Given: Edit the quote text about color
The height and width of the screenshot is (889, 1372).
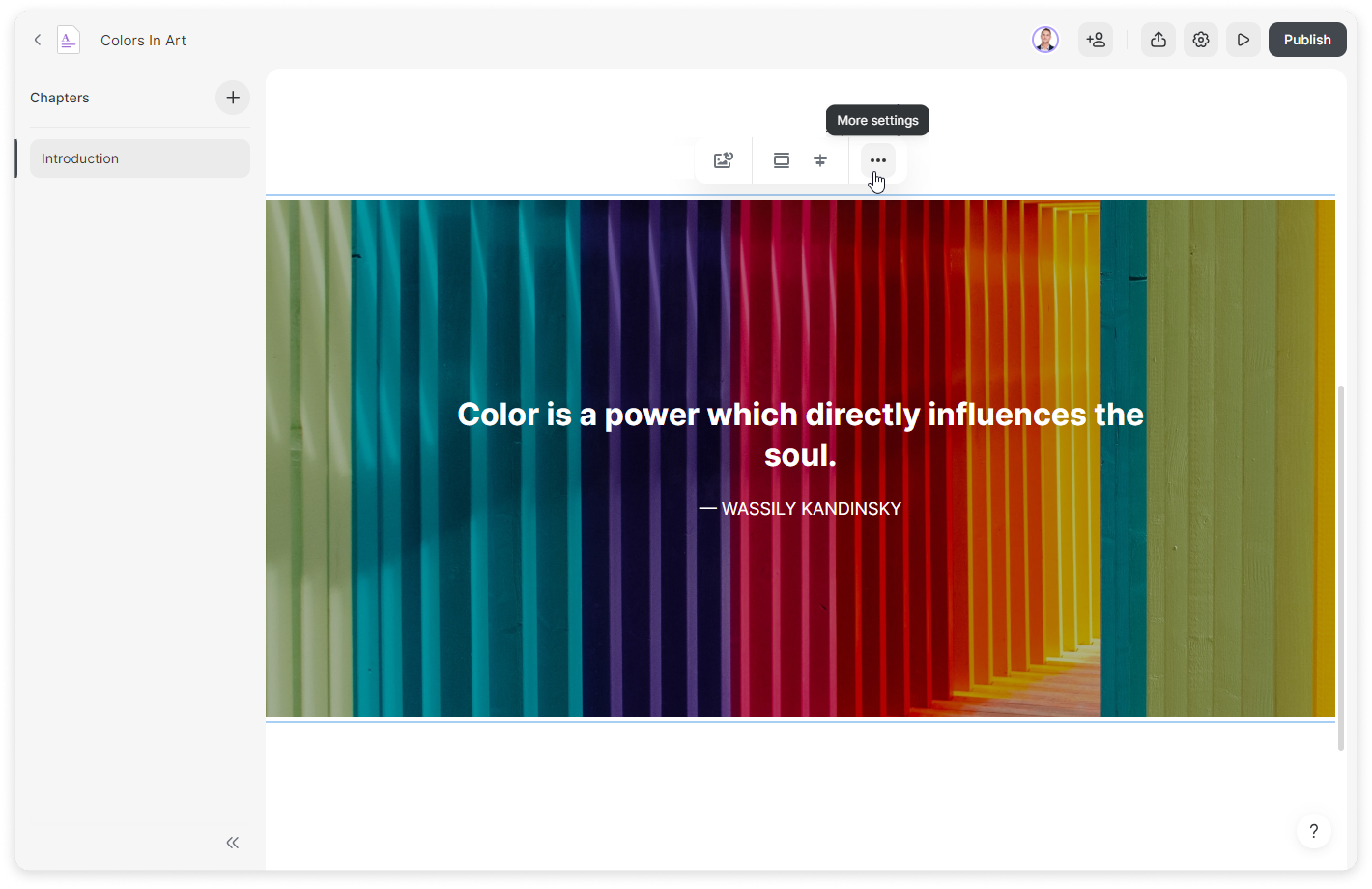Looking at the screenshot, I should pyautogui.click(x=800, y=434).
